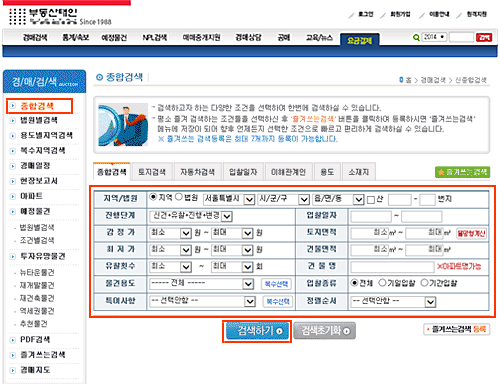Click the header search input box

click(x=461, y=37)
